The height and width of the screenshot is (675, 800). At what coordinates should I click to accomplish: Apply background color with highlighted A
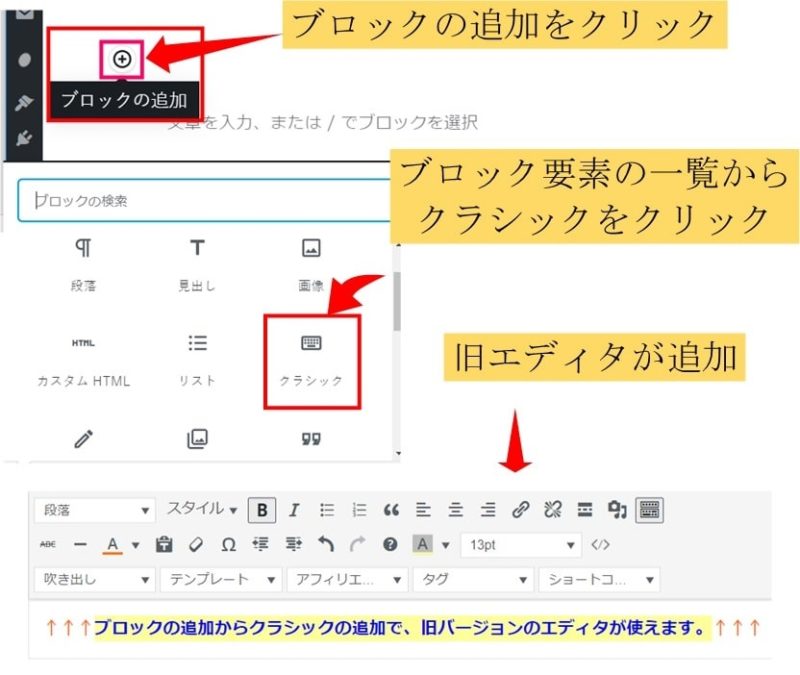tap(422, 544)
